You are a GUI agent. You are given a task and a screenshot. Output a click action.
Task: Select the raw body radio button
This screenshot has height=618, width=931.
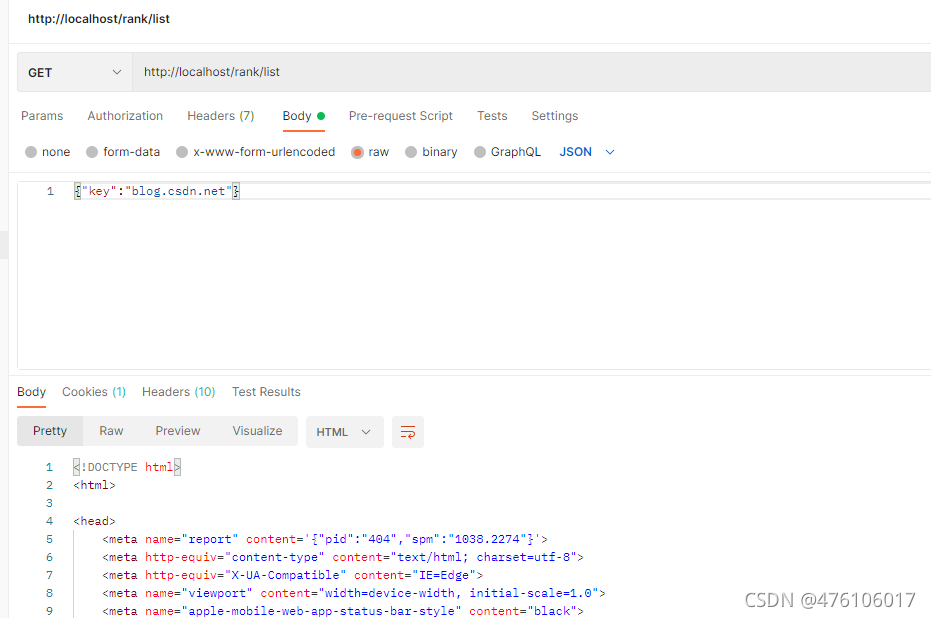click(357, 152)
